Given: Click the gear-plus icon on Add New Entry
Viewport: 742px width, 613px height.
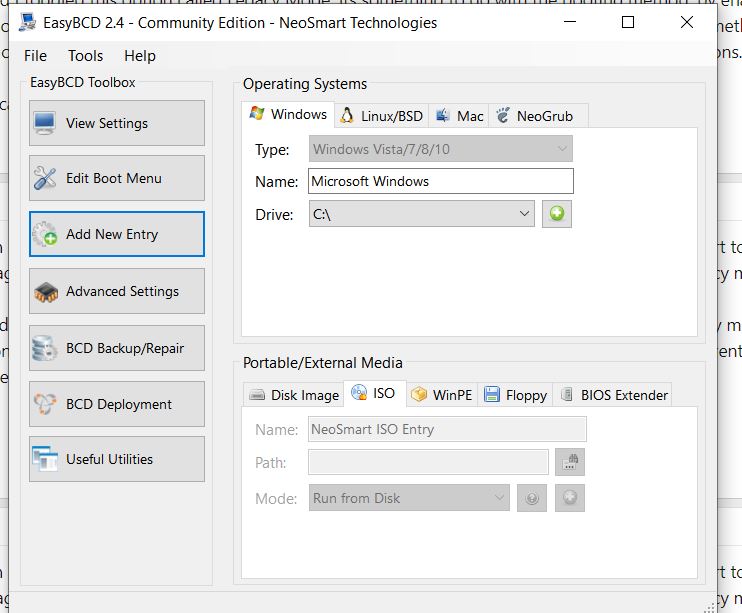Looking at the screenshot, I should coord(45,234).
